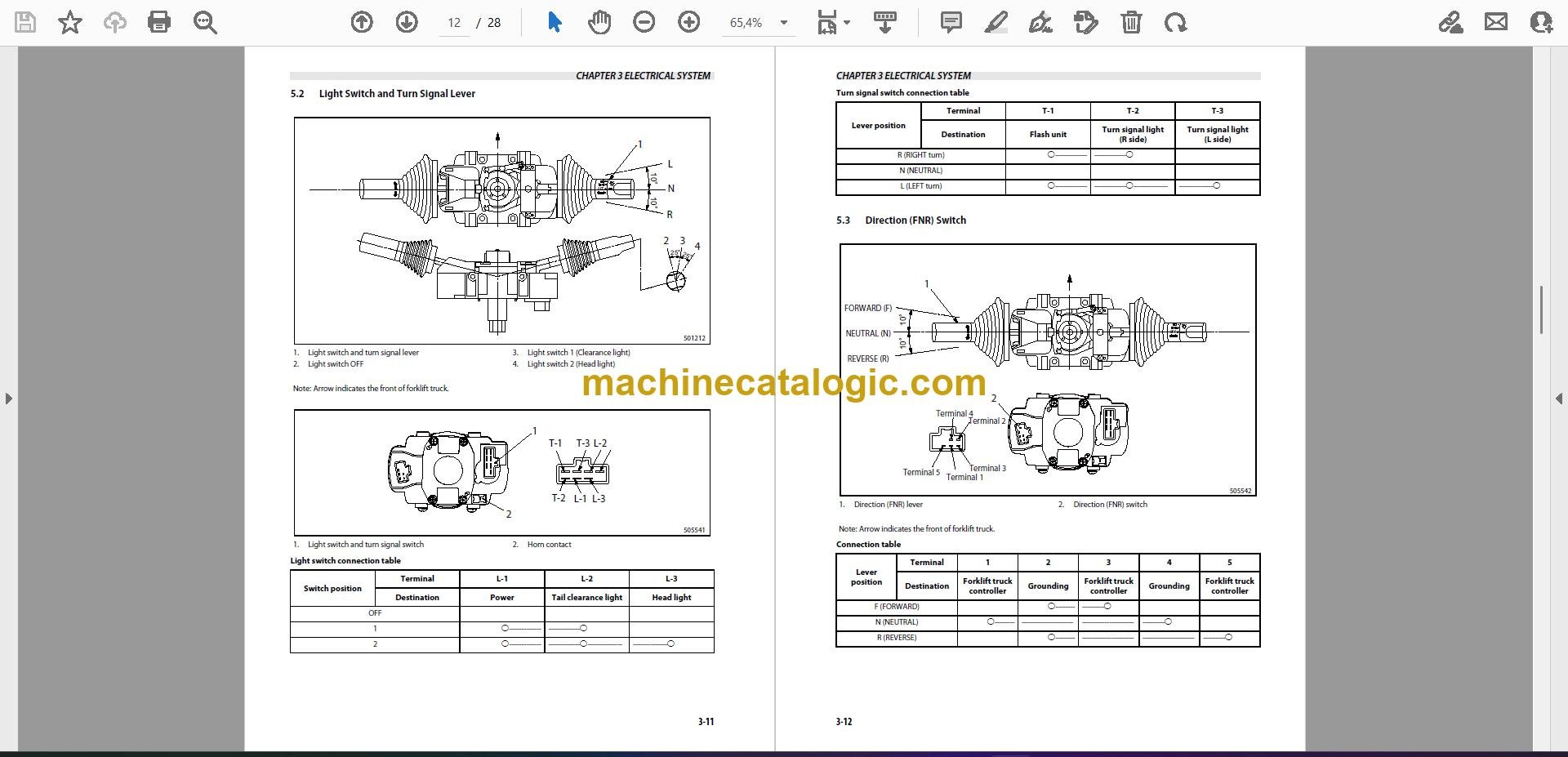
Task: Open the page fit options dropdown
Action: (834, 23)
